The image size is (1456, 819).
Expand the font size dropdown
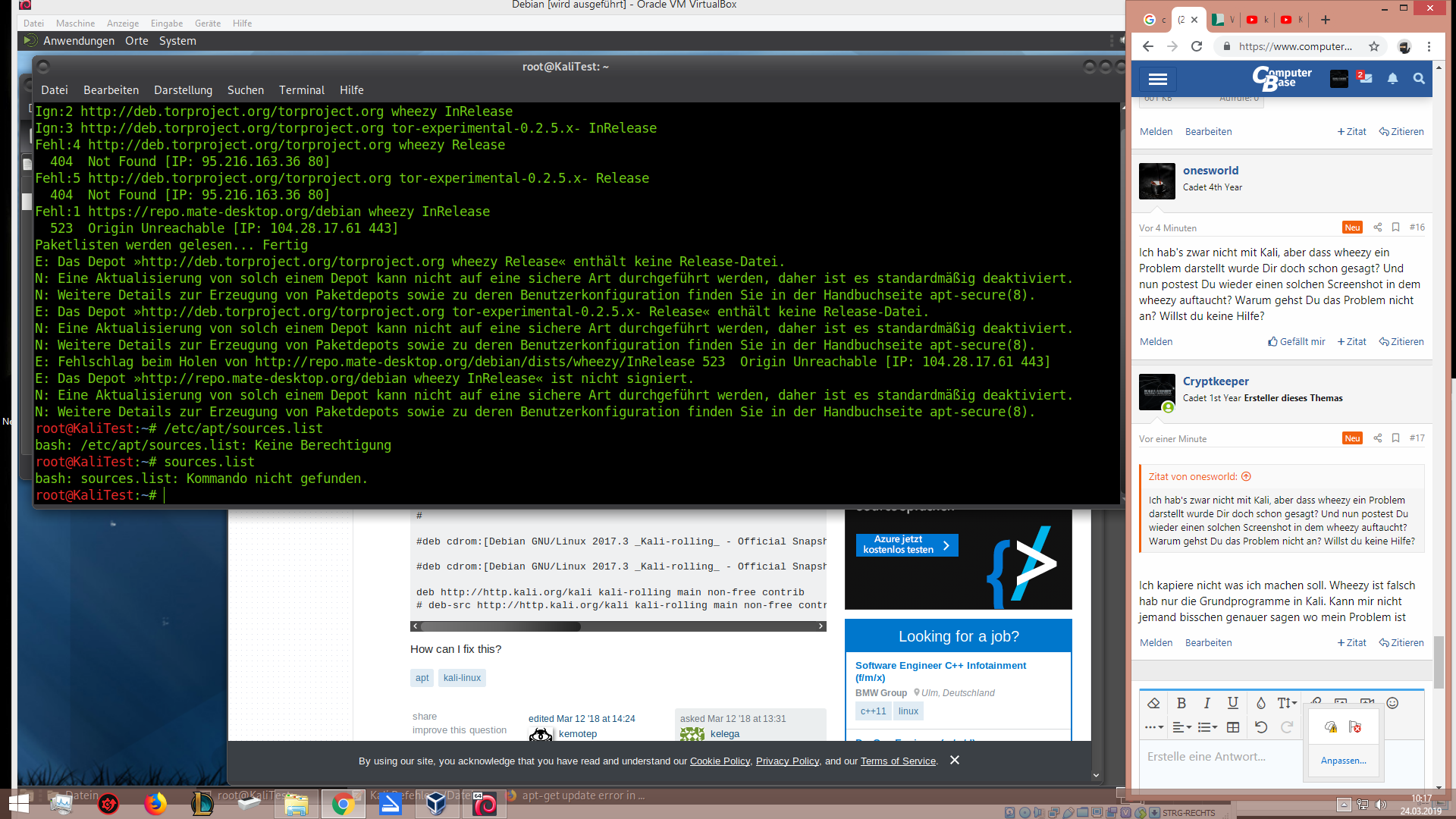click(x=1287, y=703)
